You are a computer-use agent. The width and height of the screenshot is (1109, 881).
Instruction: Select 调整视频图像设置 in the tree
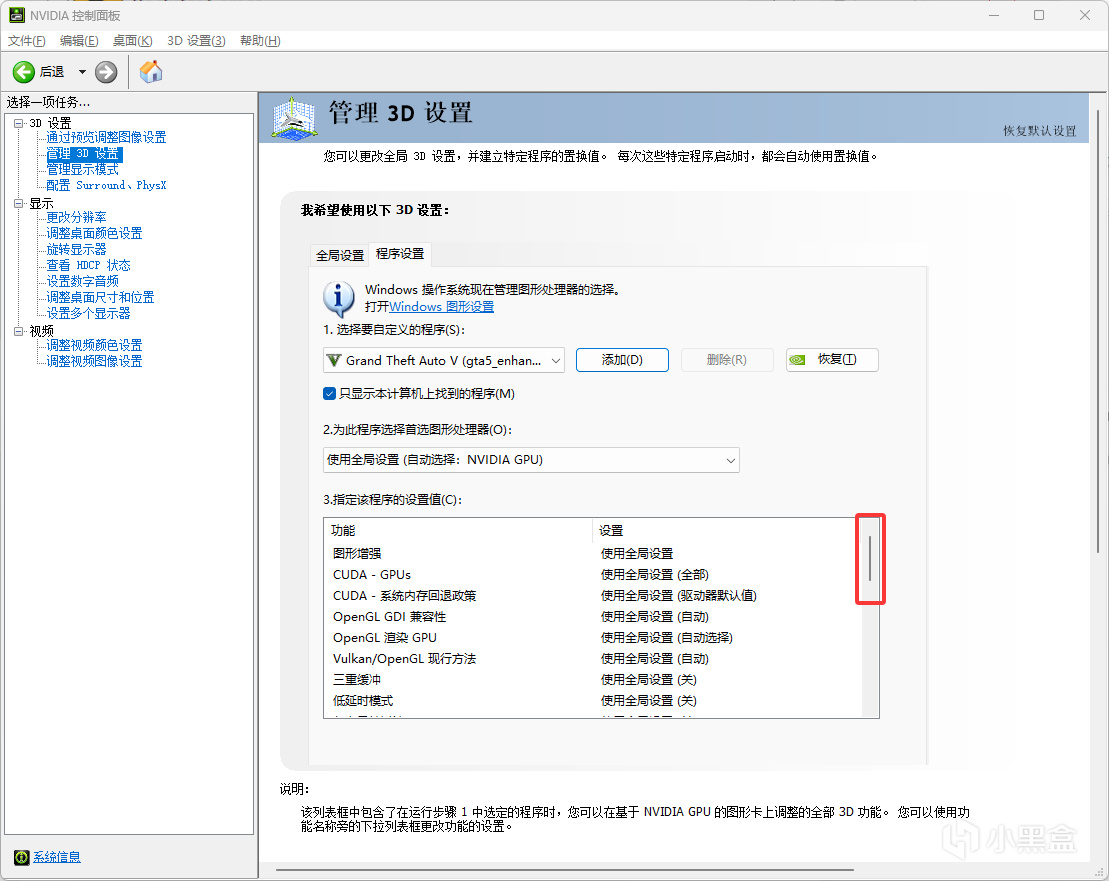click(x=94, y=361)
